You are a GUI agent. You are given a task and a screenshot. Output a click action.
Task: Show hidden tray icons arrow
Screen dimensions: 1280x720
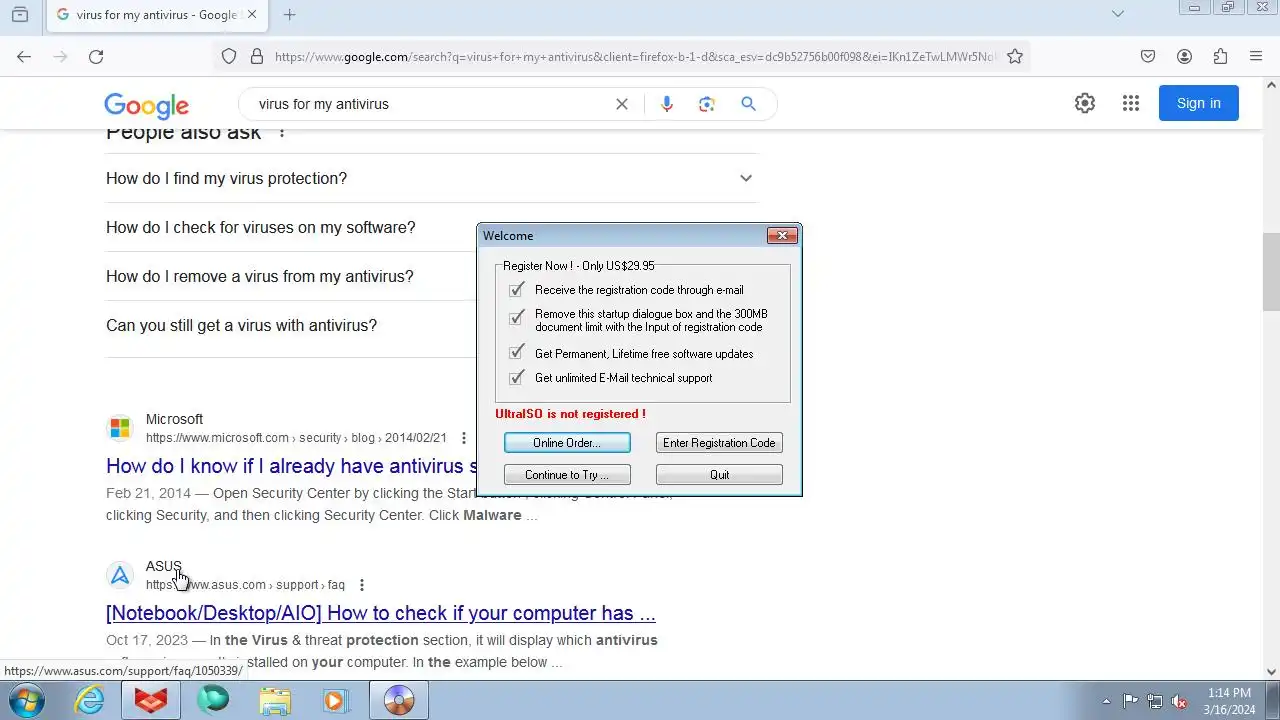(x=1106, y=701)
